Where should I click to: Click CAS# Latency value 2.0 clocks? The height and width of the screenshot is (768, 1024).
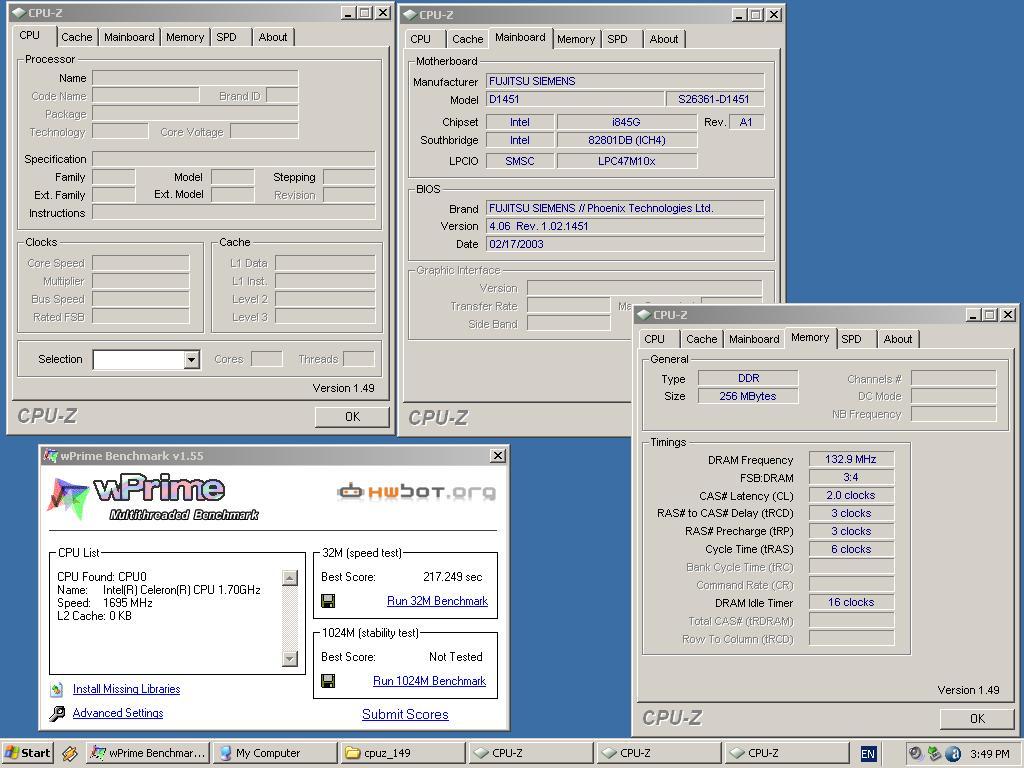(851, 495)
